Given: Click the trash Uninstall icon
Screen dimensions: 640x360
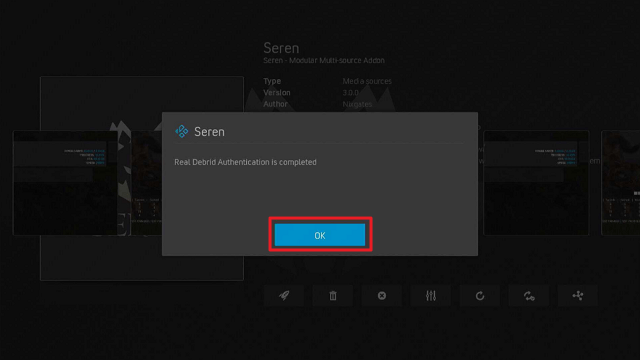Looking at the screenshot, I should click(x=333, y=296).
